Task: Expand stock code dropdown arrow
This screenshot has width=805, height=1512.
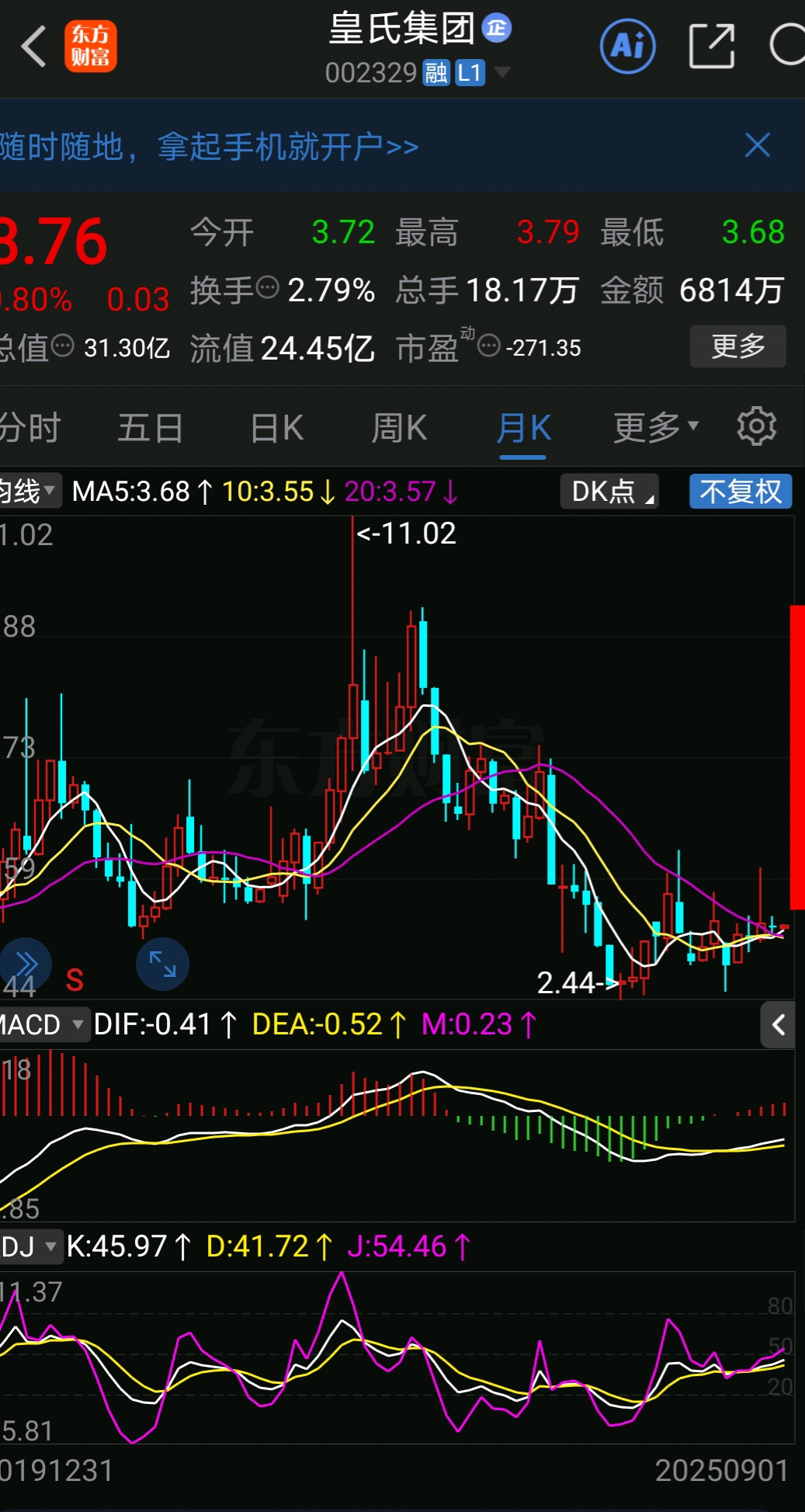Action: 502,73
